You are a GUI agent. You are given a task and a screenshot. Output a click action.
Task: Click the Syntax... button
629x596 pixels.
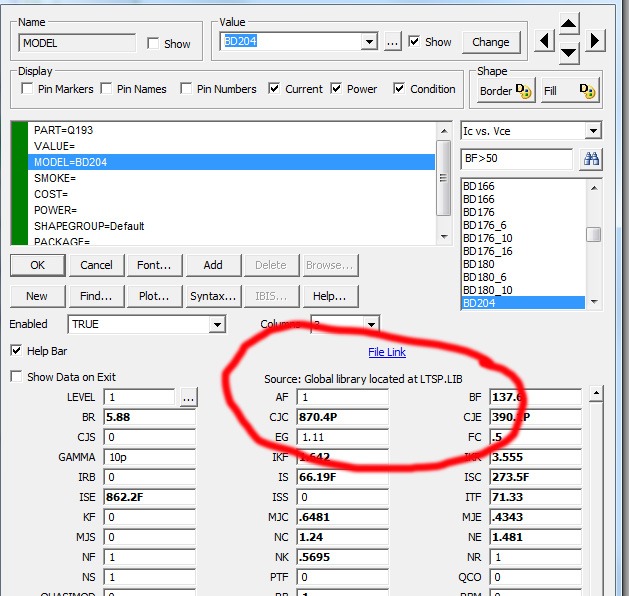pos(213,296)
